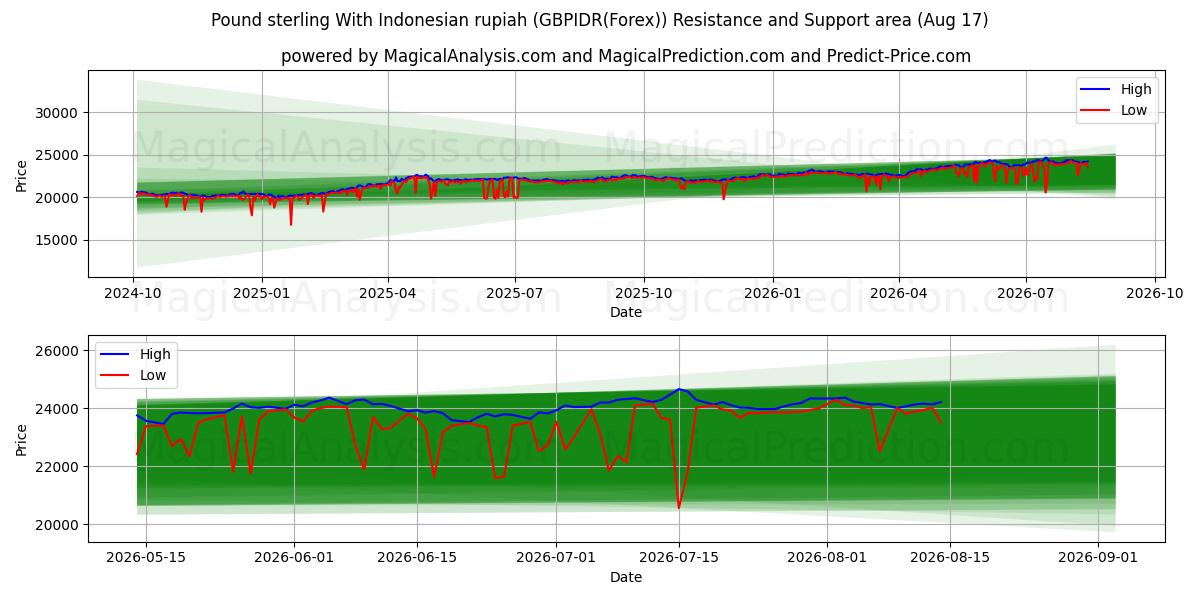The image size is (1200, 600).
Task: Click the top chart 'Date' axis label
Action: 626,313
